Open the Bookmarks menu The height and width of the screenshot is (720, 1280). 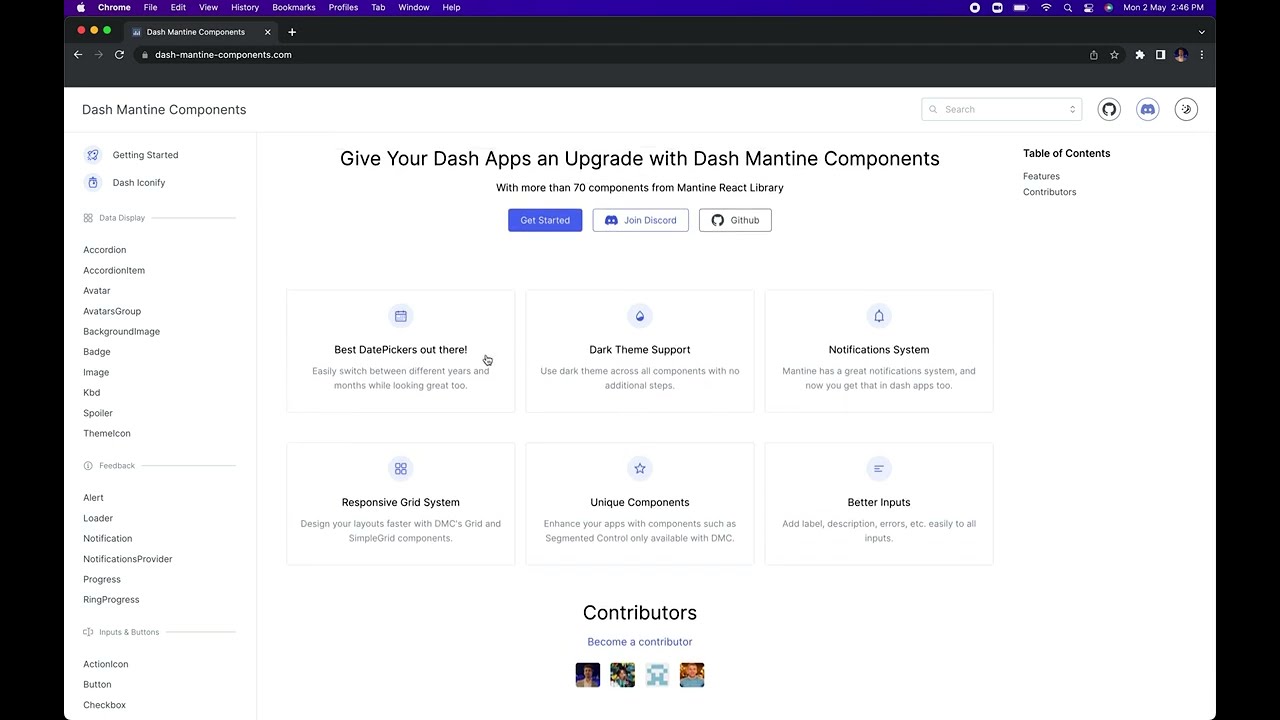point(294,7)
